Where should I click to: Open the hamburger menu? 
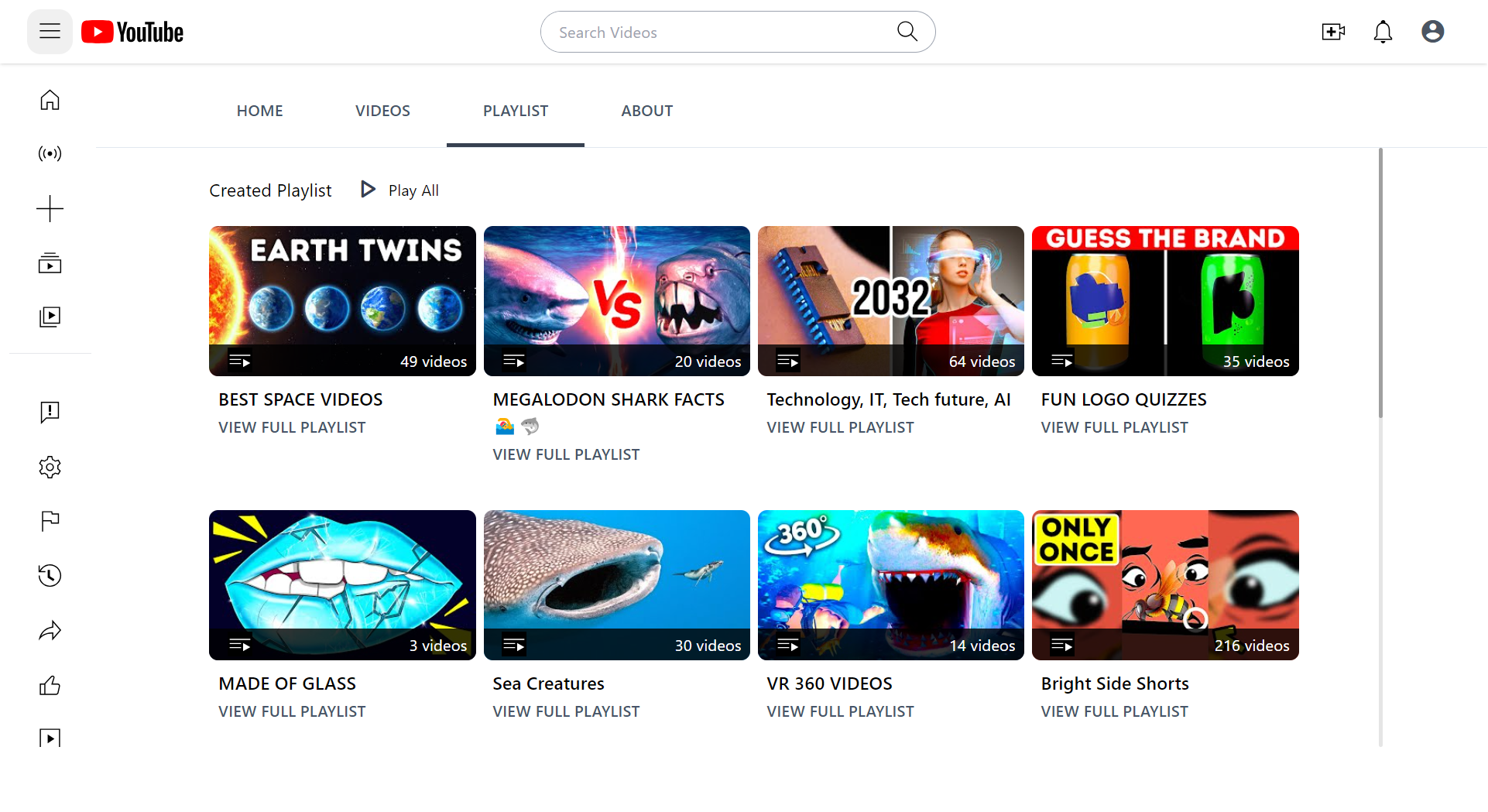(x=50, y=32)
